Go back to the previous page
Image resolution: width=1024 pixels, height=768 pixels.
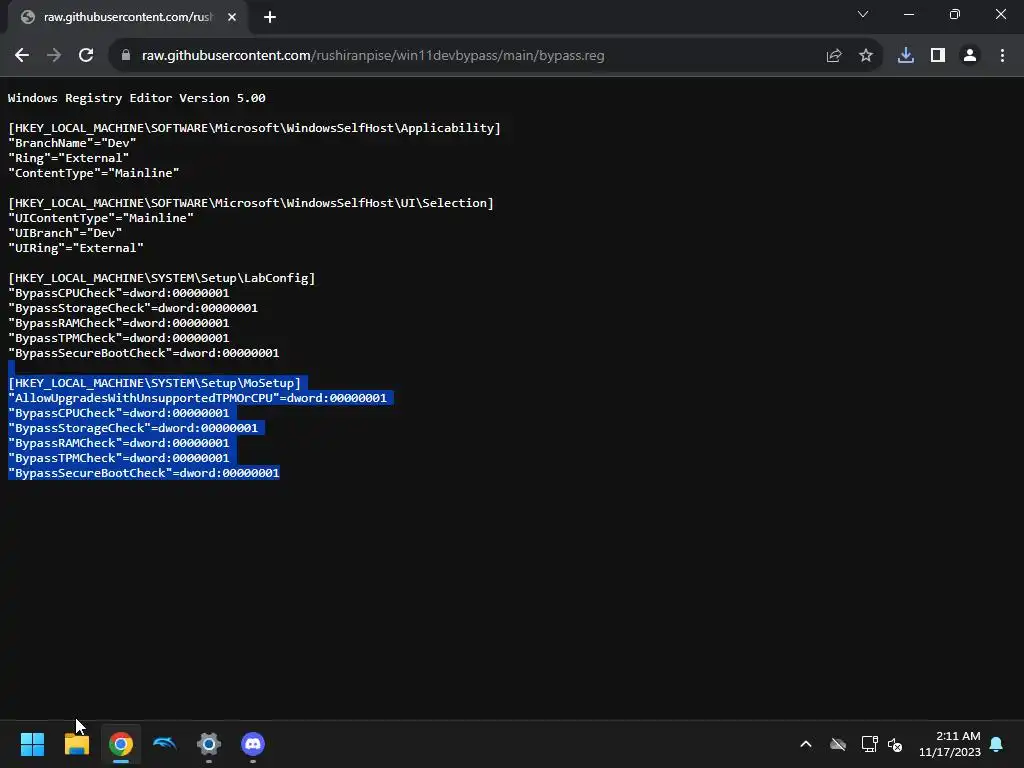pyautogui.click(x=22, y=56)
